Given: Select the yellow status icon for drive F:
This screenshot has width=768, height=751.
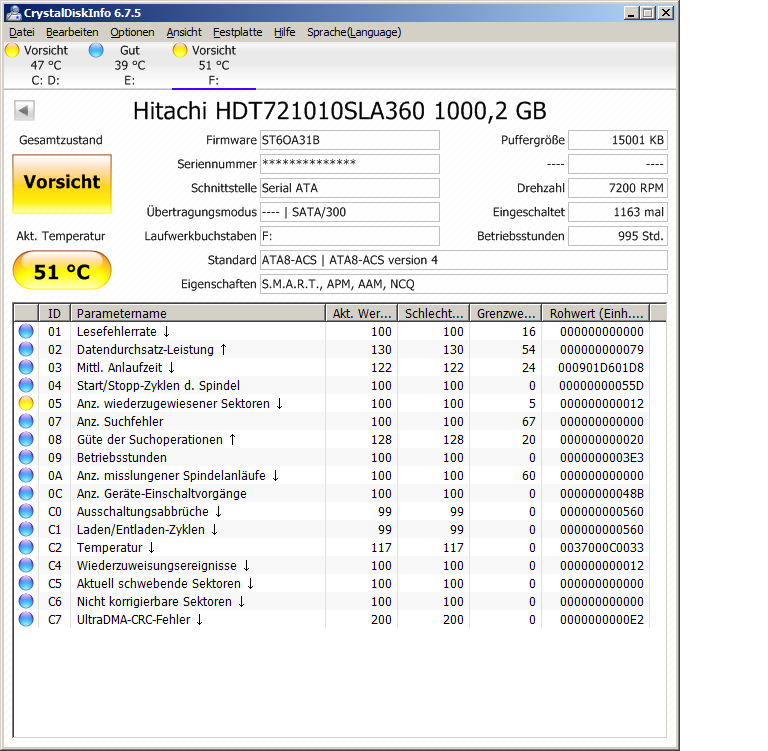Looking at the screenshot, I should (x=180, y=50).
